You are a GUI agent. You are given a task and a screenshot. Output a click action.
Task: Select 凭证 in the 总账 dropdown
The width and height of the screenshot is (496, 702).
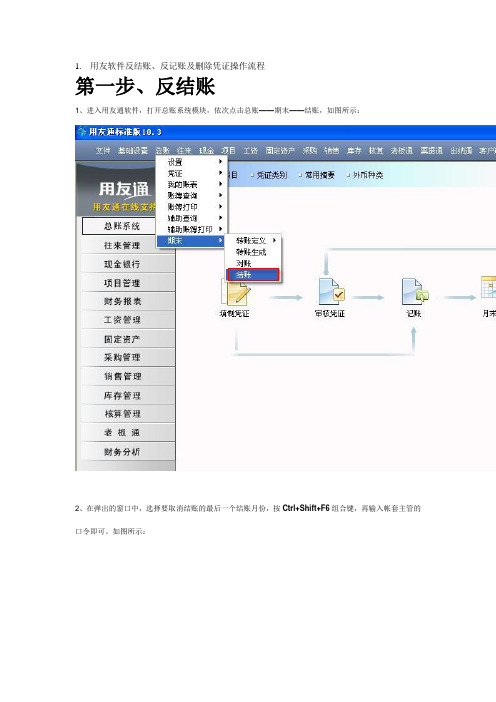pyautogui.click(x=192, y=173)
